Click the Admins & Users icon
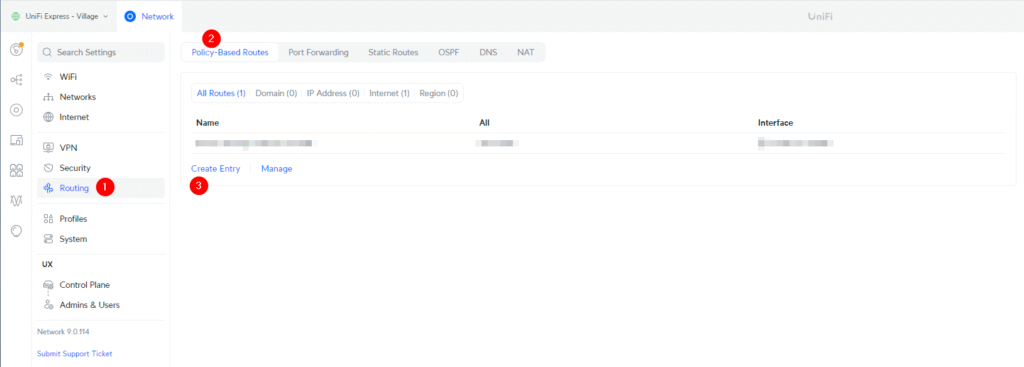 pos(48,305)
